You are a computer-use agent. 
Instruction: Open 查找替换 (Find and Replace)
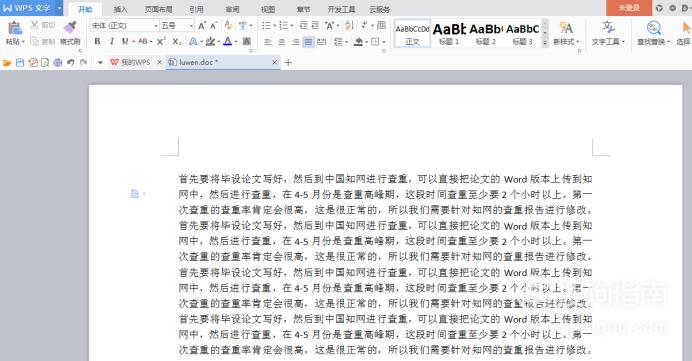pos(654,33)
